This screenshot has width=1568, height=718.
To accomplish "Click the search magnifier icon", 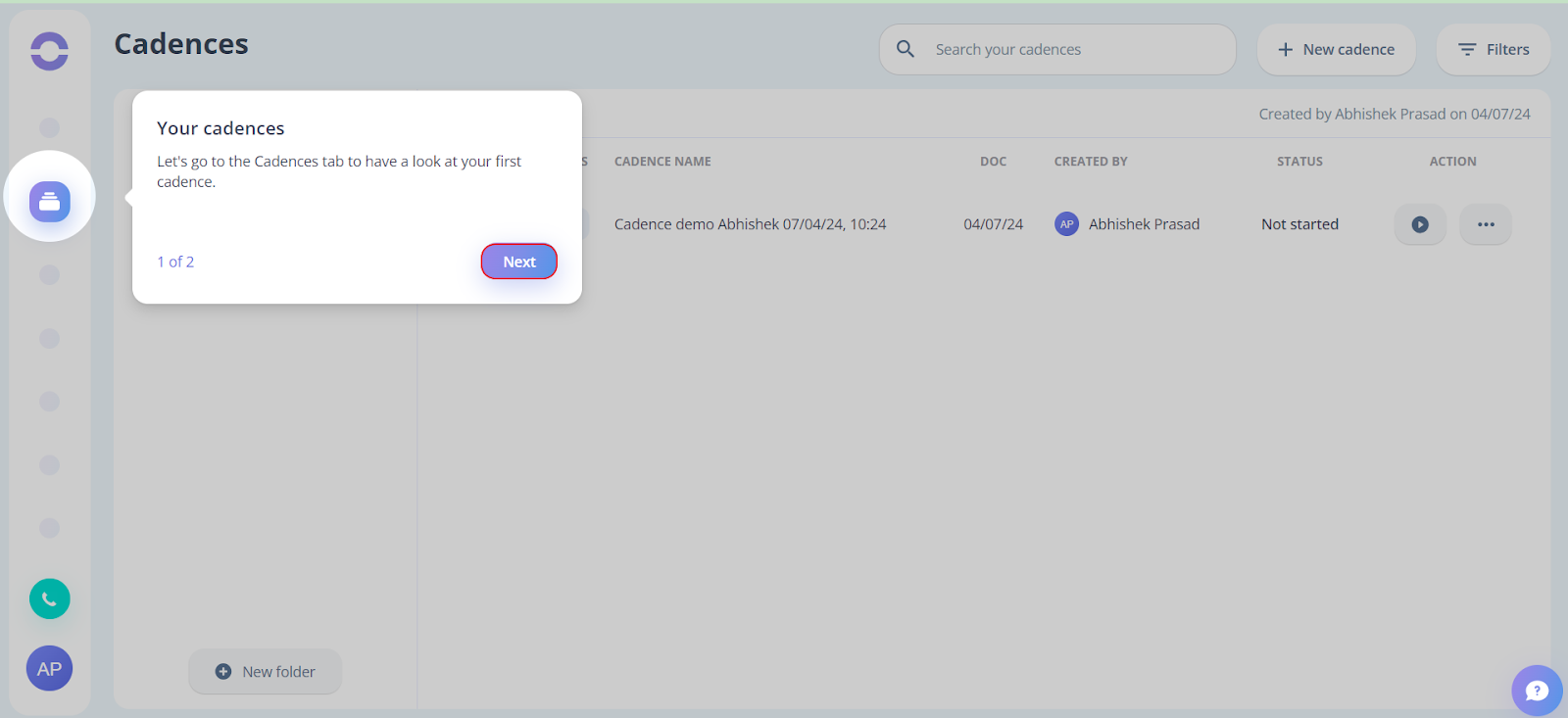I will tap(906, 49).
